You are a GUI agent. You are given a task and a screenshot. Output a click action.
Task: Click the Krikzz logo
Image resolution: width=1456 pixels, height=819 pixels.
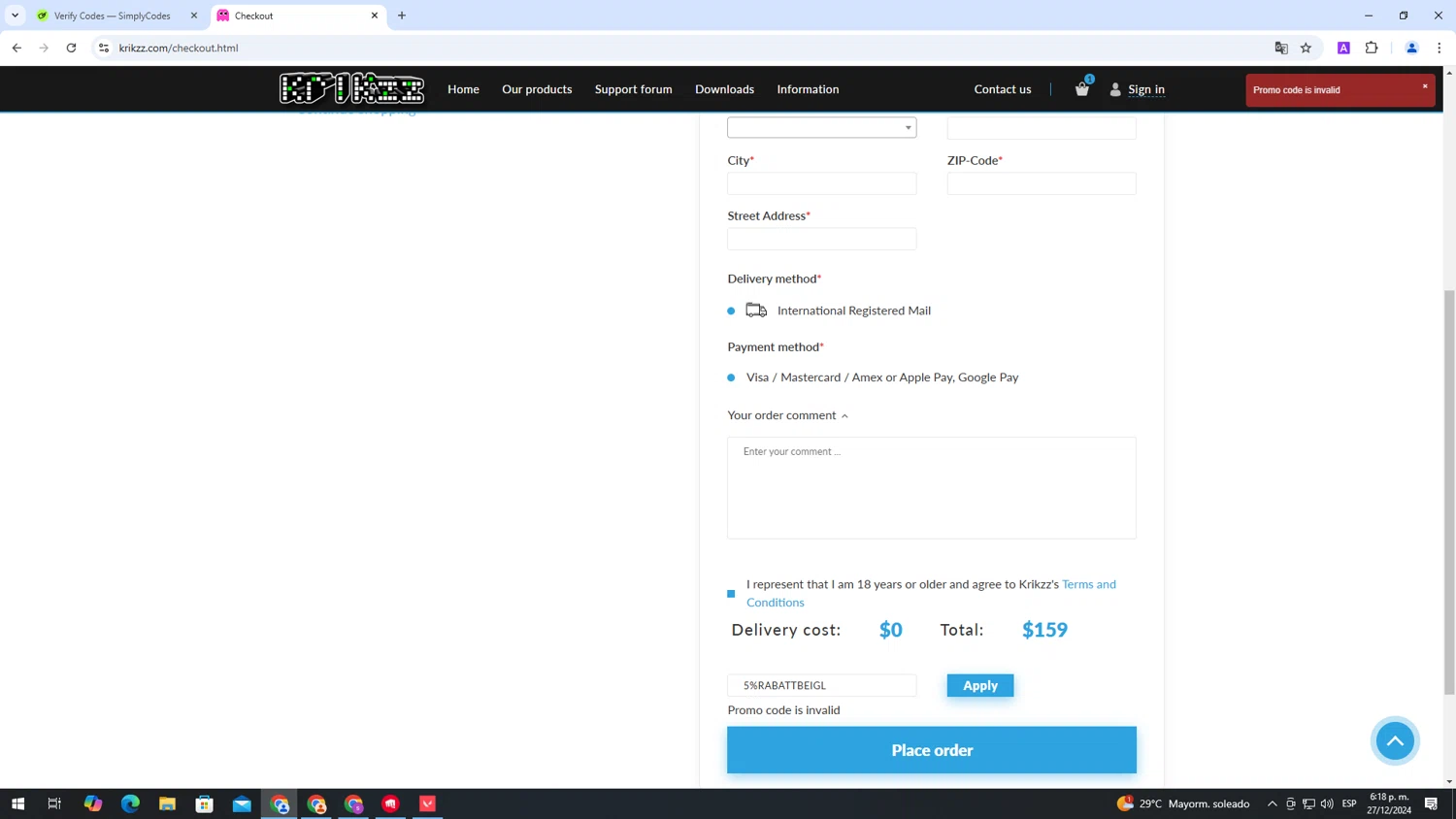[x=351, y=88]
